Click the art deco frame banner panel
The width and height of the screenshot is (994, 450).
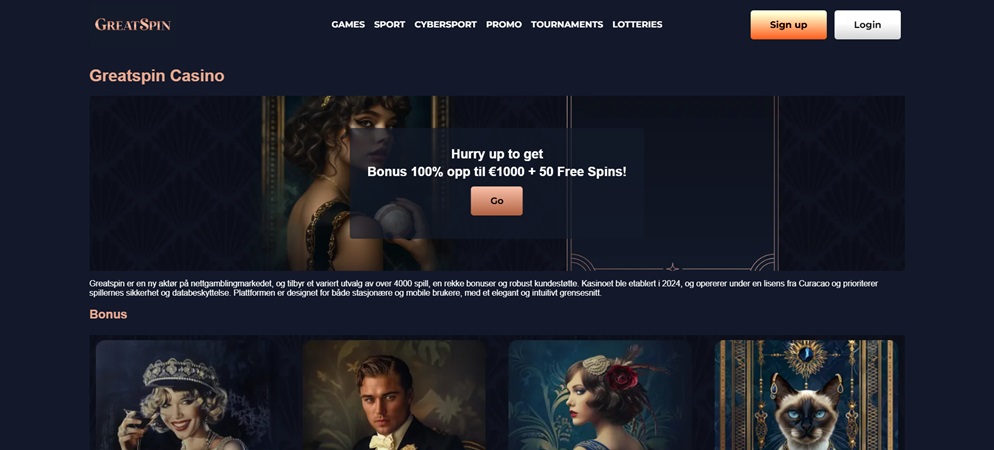672,183
